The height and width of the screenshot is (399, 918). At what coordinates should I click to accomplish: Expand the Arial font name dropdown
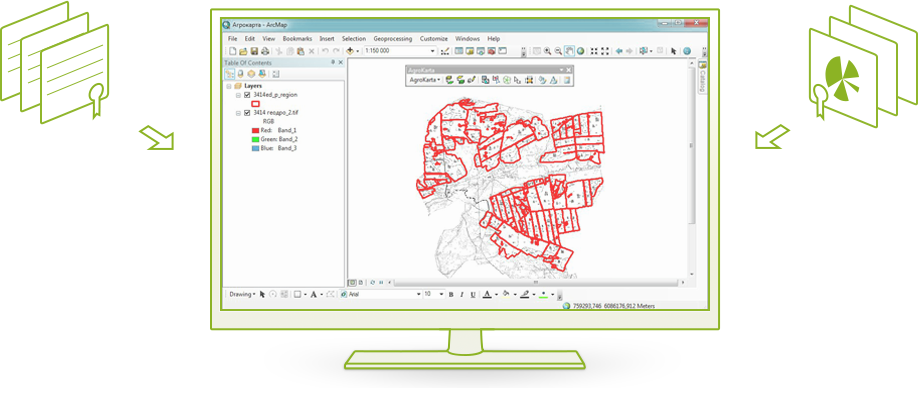click(419, 294)
